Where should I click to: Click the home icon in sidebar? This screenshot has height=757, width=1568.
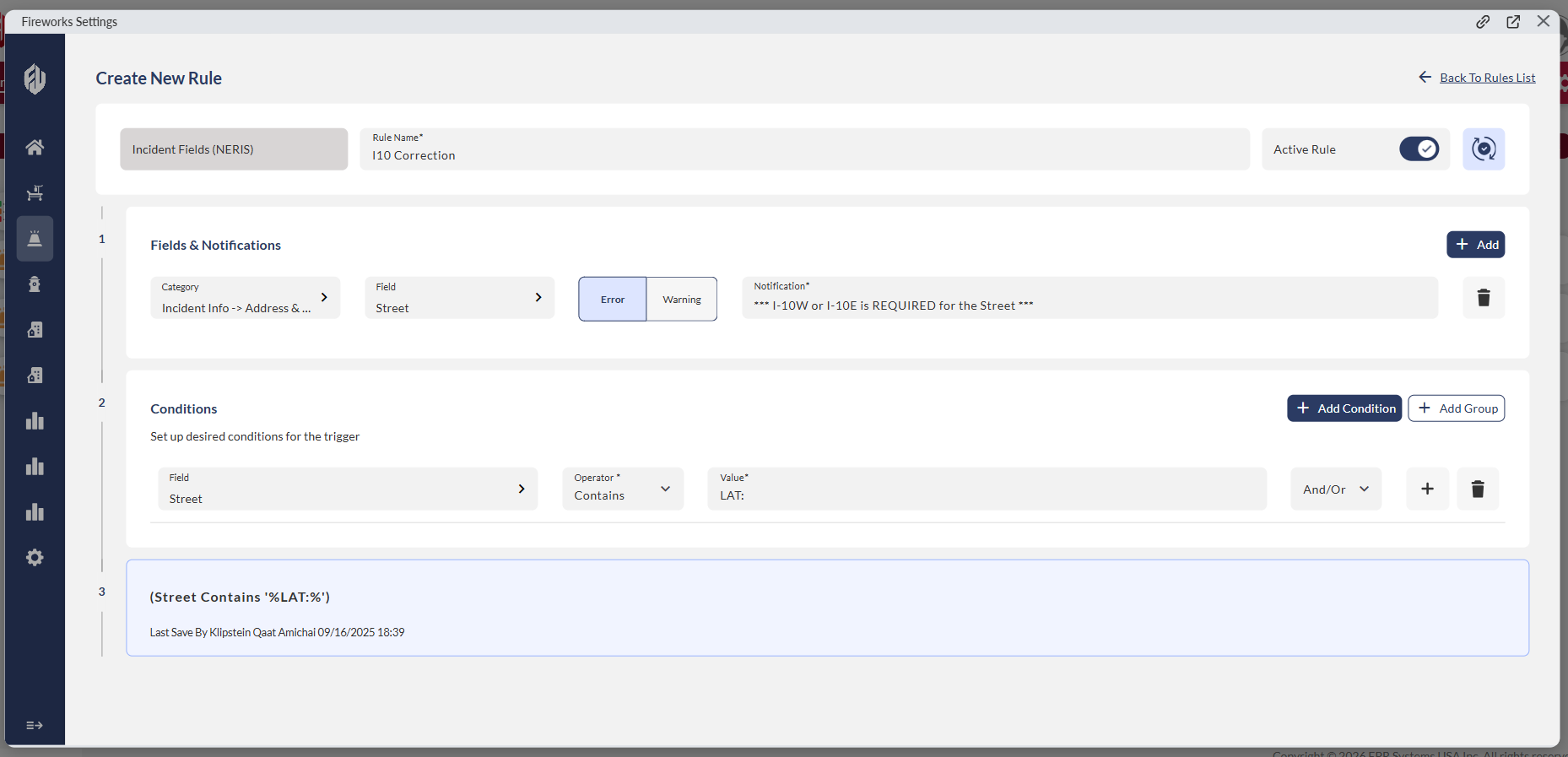coord(35,148)
